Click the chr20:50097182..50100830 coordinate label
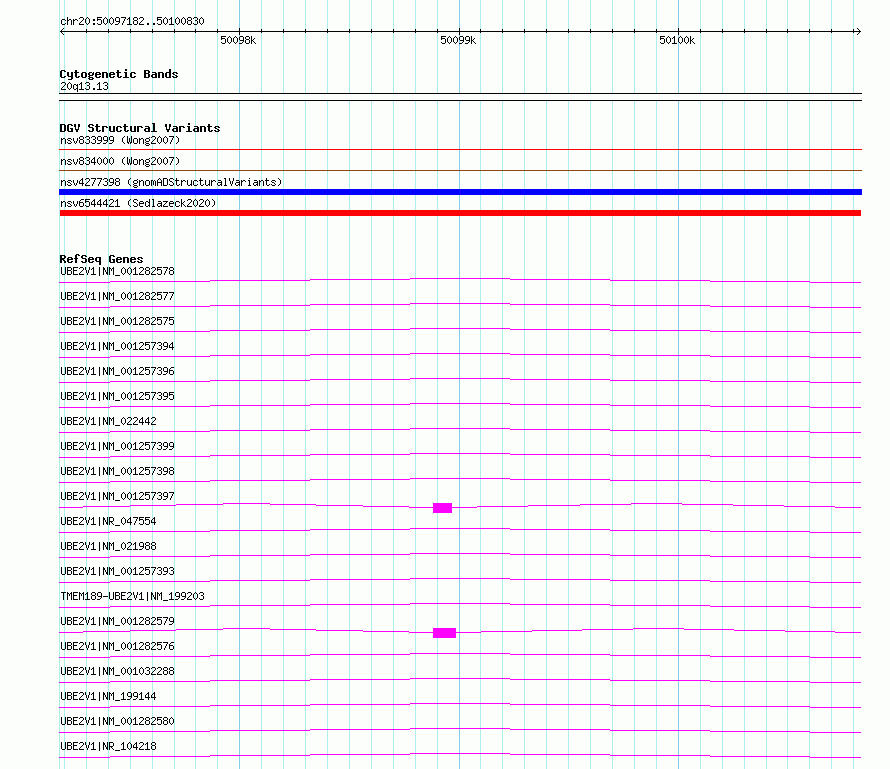This screenshot has height=769, width=890. tap(132, 22)
